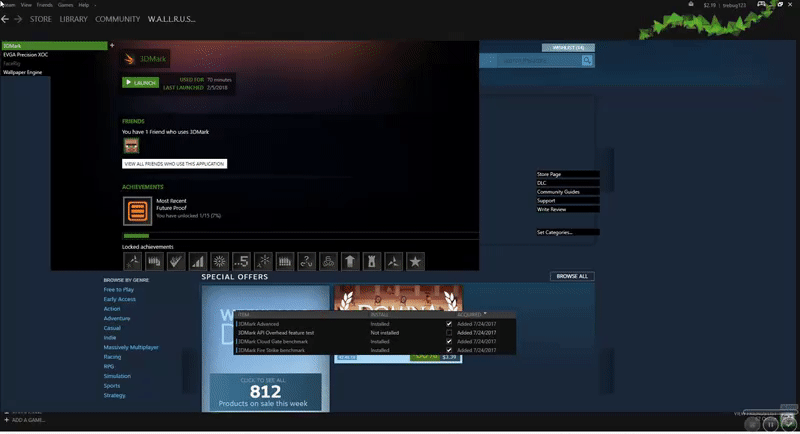
Task: Browse the Early Access genre
Action: click(120, 299)
